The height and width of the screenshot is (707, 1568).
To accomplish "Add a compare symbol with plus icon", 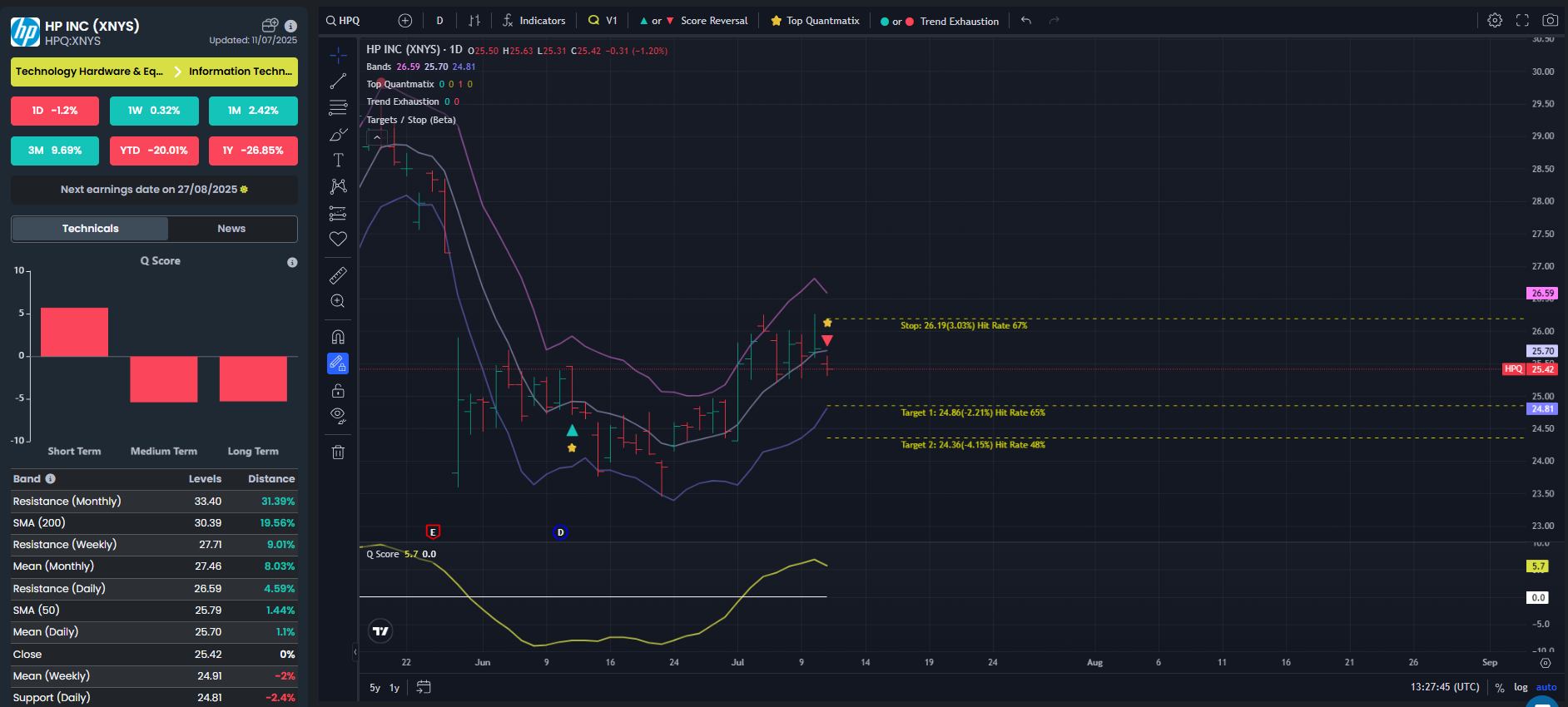I will (405, 21).
